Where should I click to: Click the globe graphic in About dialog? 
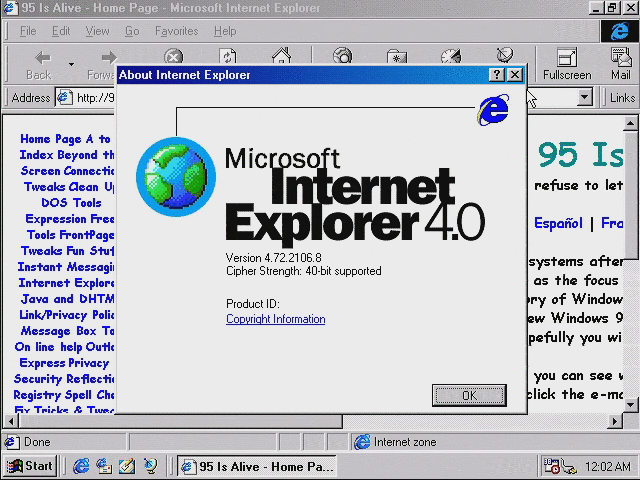pyautogui.click(x=176, y=177)
